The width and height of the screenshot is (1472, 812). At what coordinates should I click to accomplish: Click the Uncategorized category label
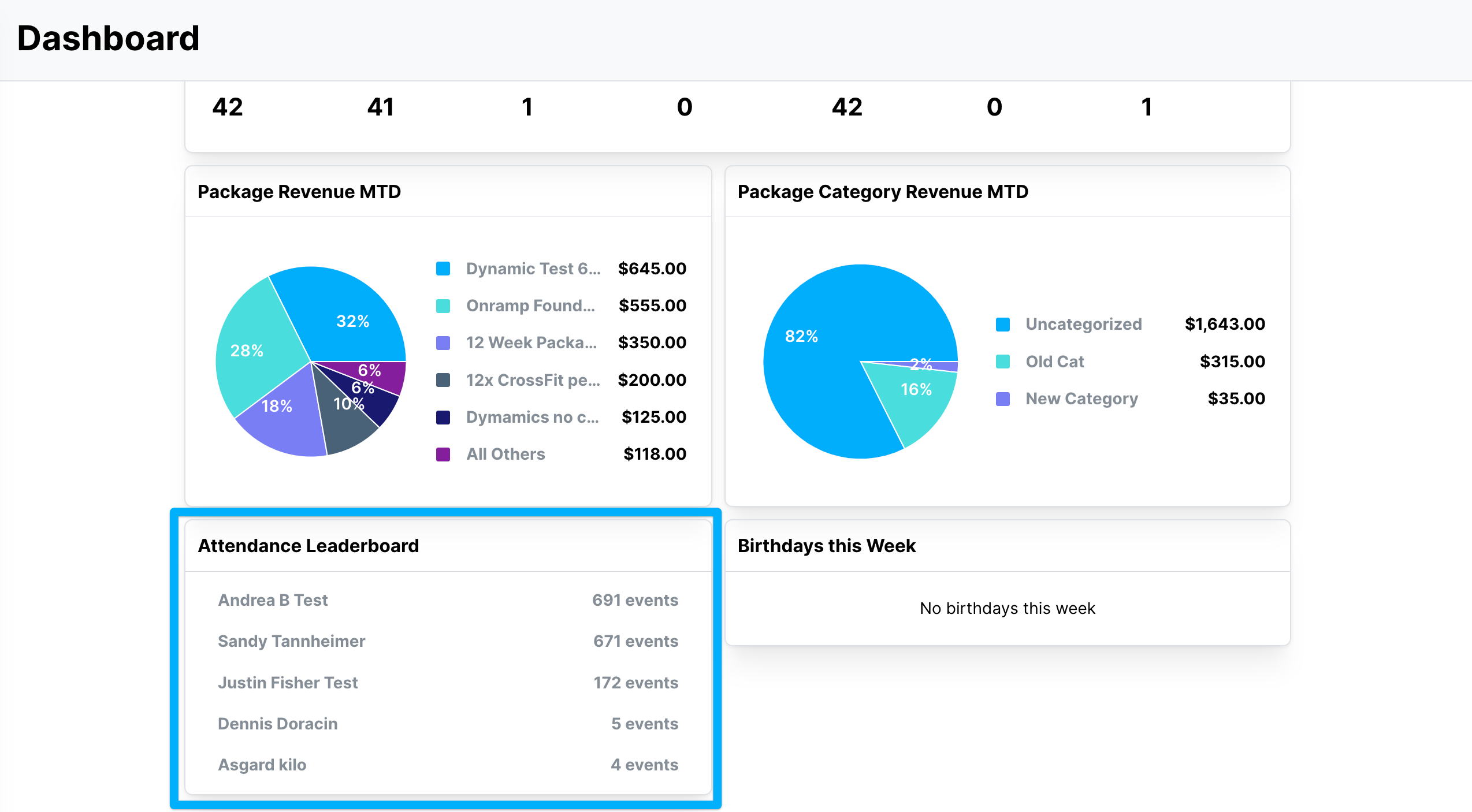[1084, 324]
